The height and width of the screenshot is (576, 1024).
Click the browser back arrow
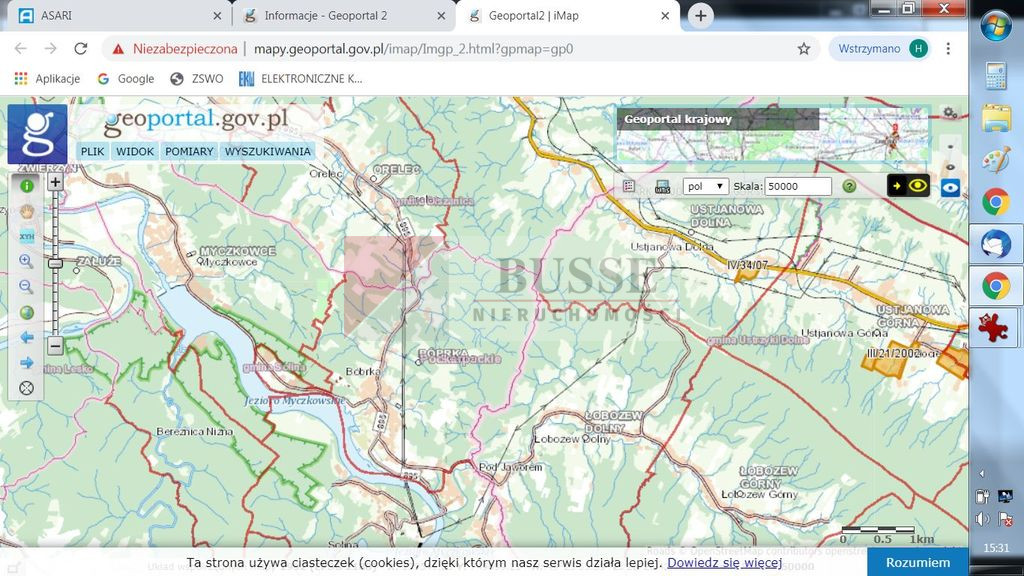click(x=20, y=48)
